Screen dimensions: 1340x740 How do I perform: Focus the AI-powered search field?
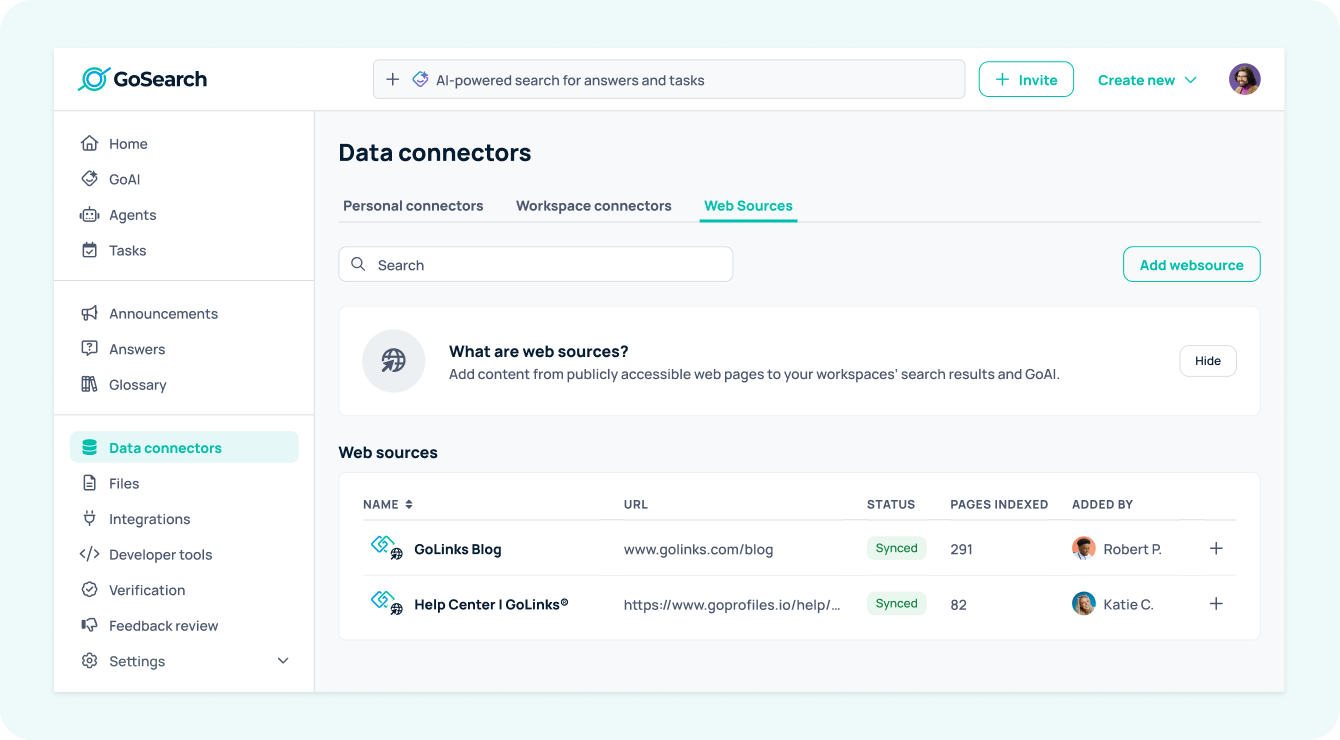click(669, 79)
